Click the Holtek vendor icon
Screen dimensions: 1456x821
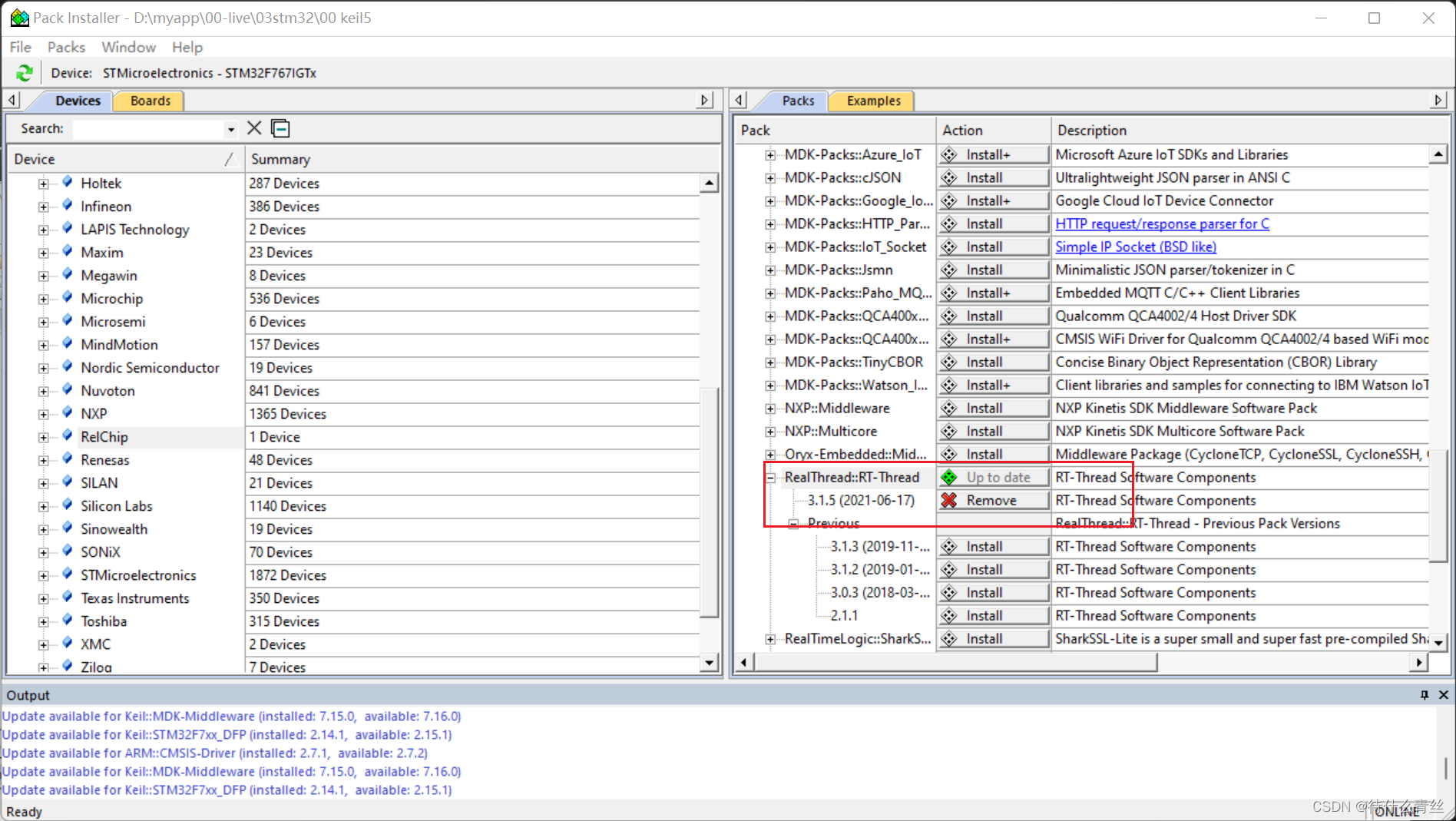coord(68,183)
